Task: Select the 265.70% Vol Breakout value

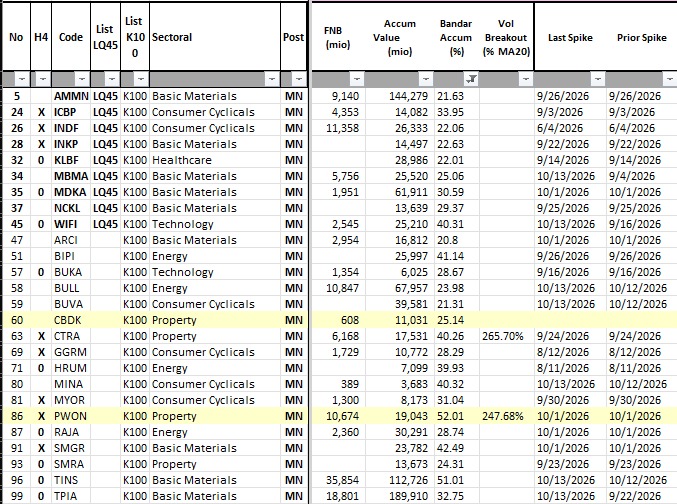Action: [x=506, y=336]
